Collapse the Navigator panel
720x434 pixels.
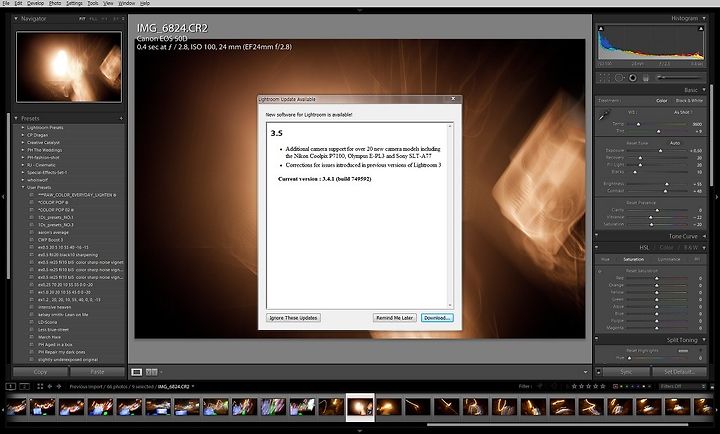(x=16, y=19)
